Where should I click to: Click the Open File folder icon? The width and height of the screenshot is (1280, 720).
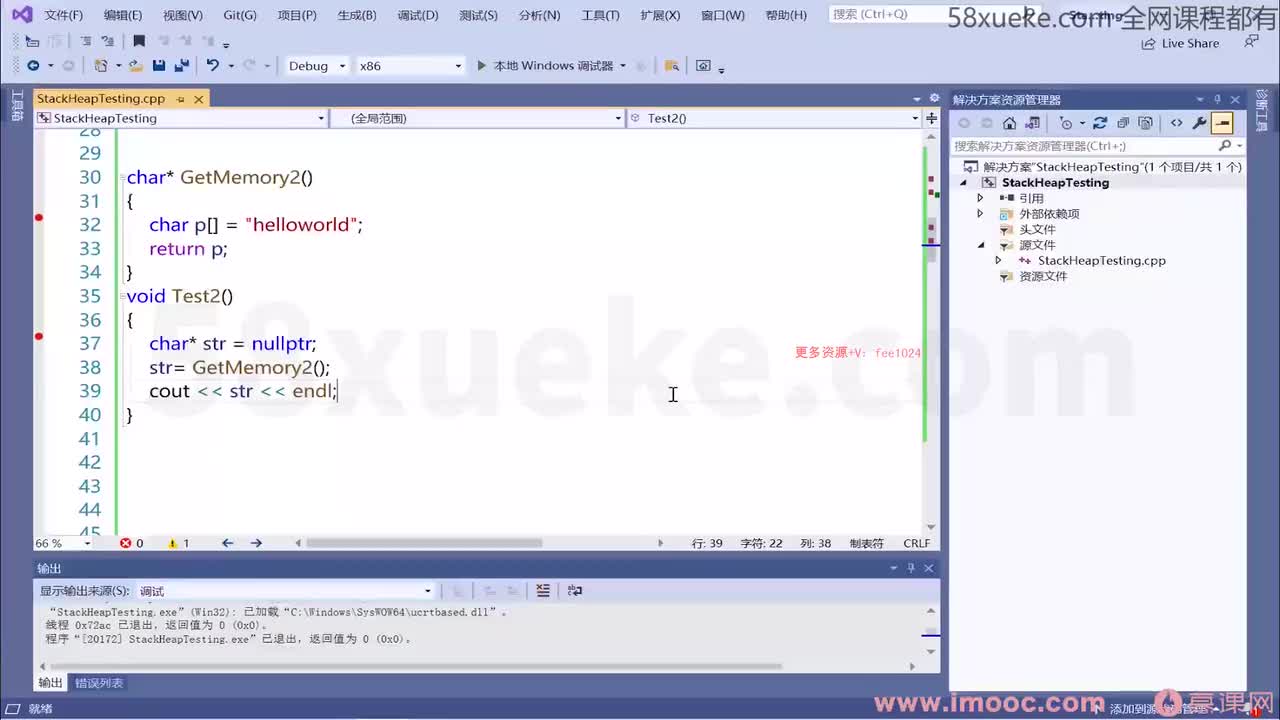136,65
